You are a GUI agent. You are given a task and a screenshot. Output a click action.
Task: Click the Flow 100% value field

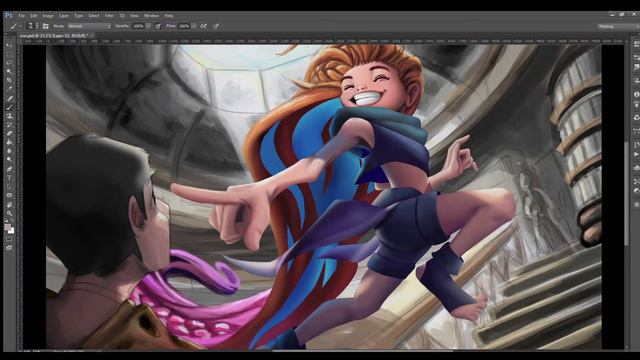pos(184,26)
